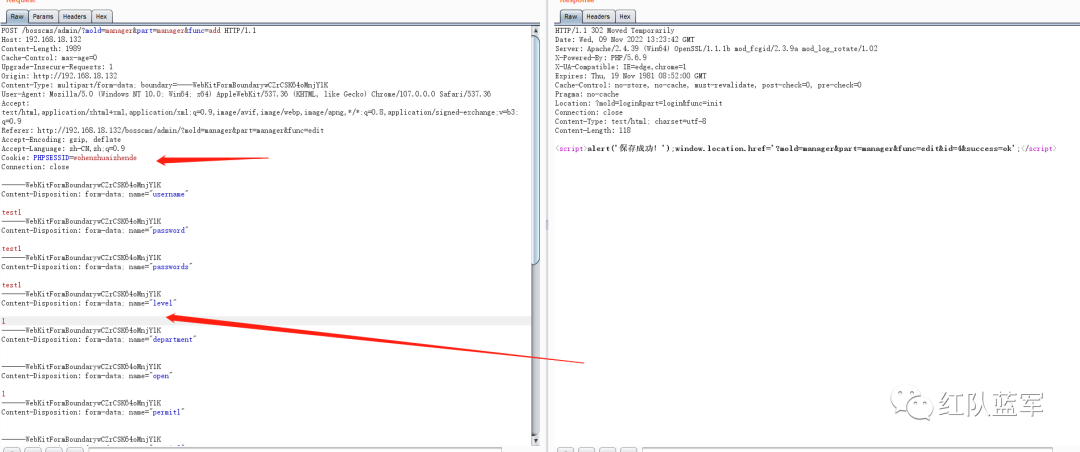This screenshot has height=452, width=1080.
Task: Open the Request Params tab
Action: [43, 17]
